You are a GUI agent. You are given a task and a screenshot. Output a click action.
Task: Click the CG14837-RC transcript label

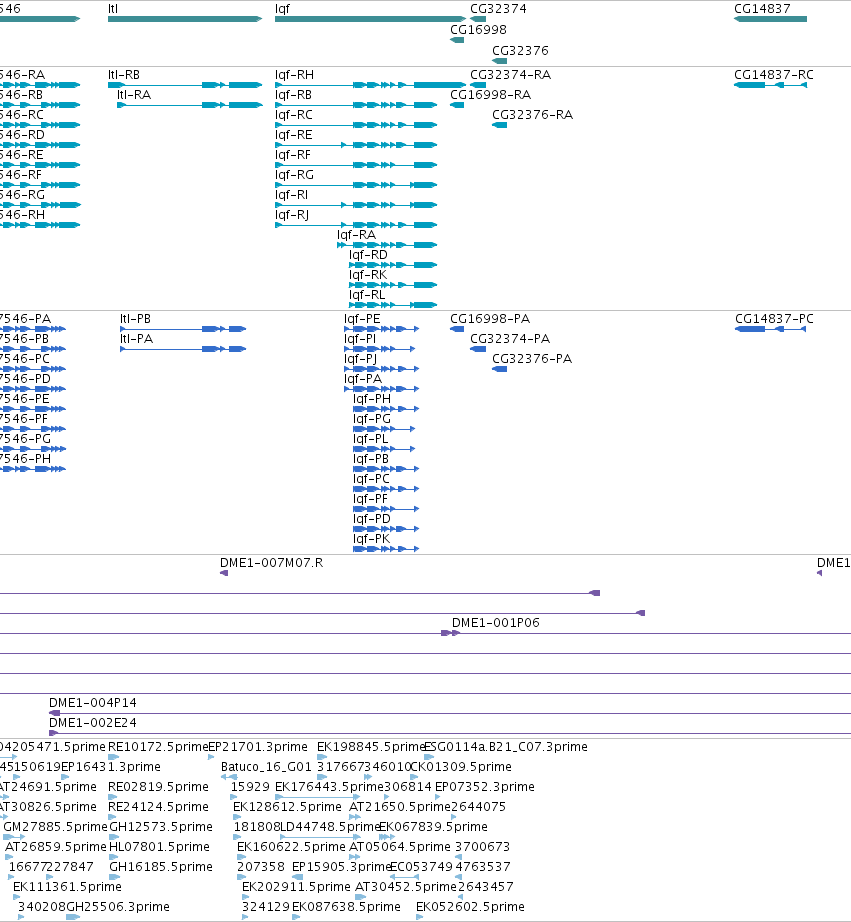[x=774, y=75]
